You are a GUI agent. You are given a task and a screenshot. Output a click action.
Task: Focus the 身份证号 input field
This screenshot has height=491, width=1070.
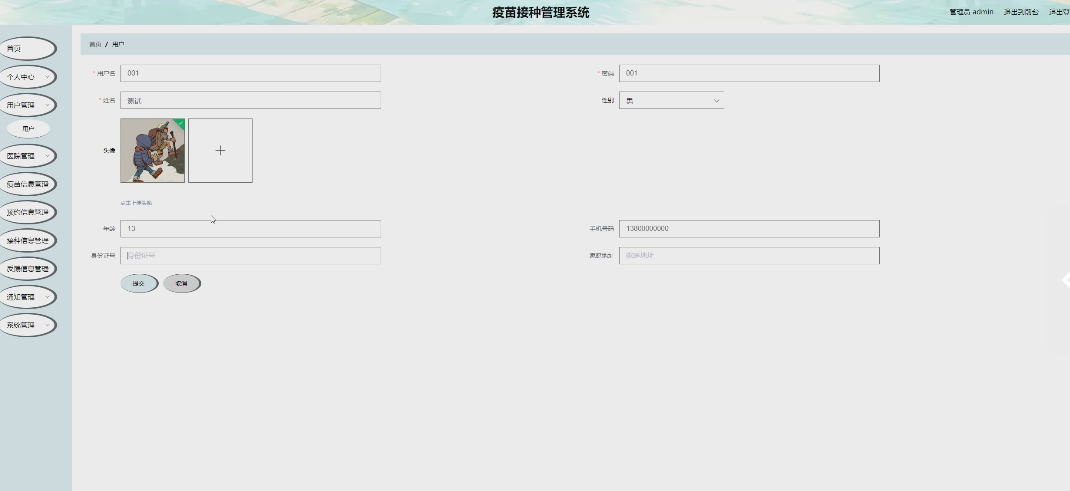(x=250, y=256)
